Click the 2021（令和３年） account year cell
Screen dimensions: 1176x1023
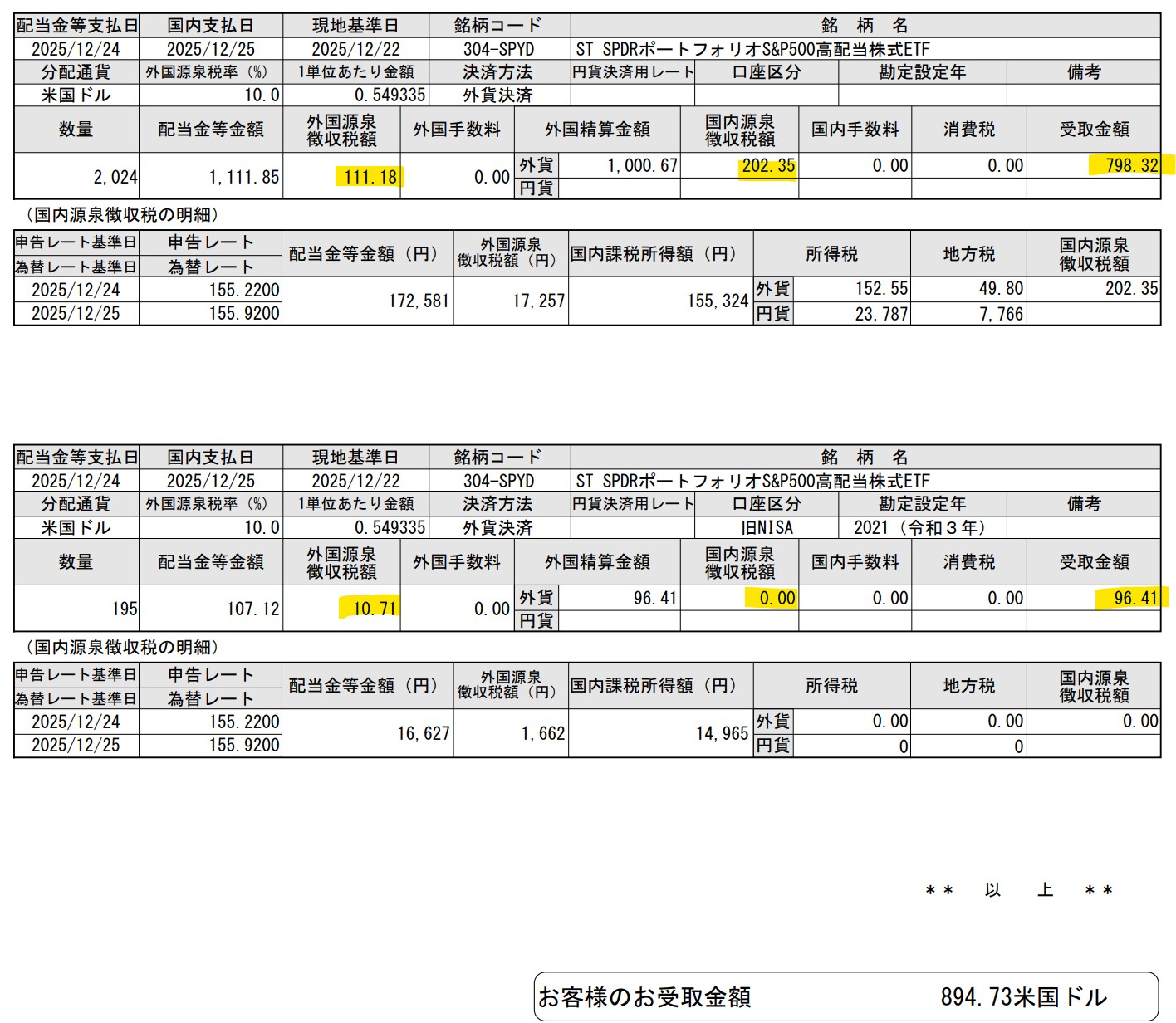(x=922, y=527)
